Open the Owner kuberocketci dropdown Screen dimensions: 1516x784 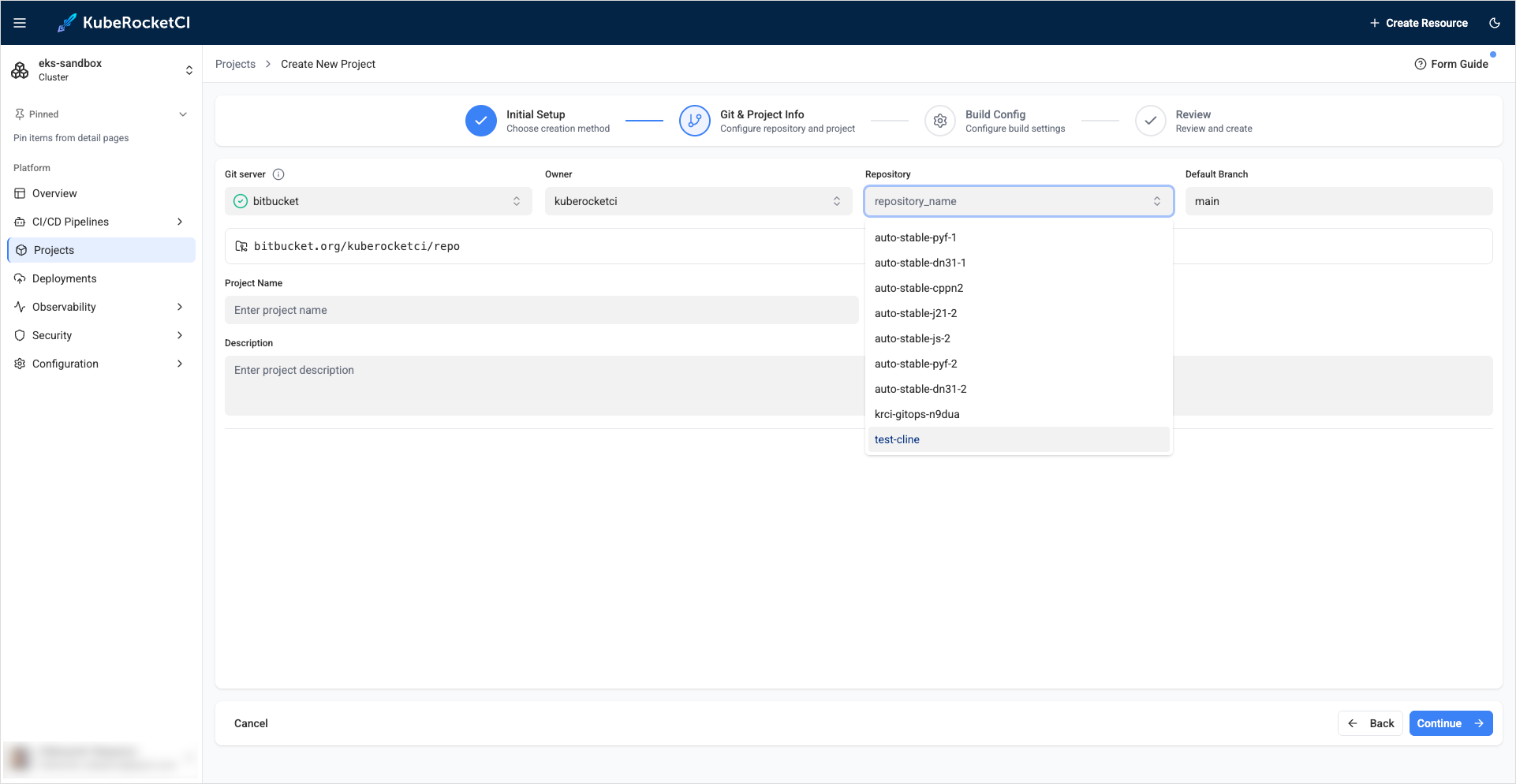[699, 201]
